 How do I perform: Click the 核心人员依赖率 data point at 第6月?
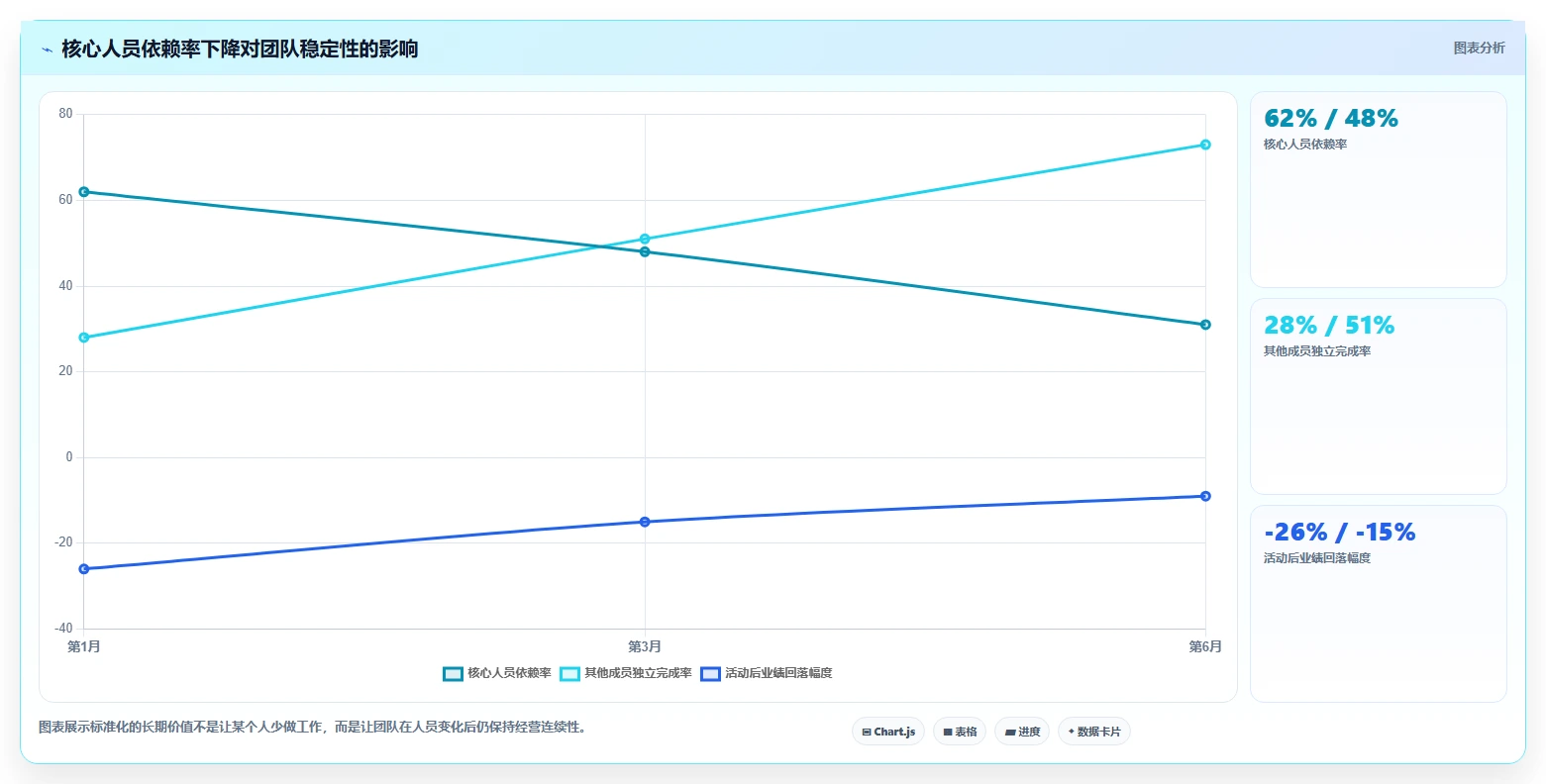click(x=1205, y=325)
